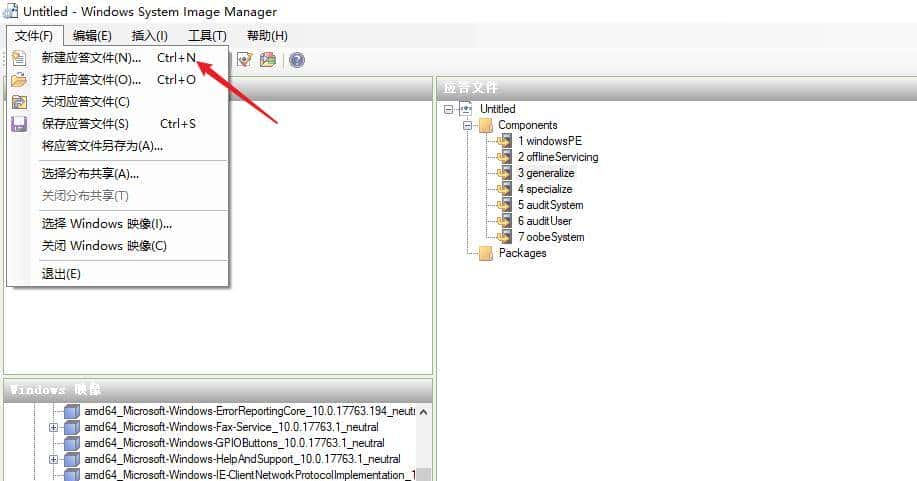Collapse the Components tree node
The image size is (917, 481).
[x=467, y=125]
